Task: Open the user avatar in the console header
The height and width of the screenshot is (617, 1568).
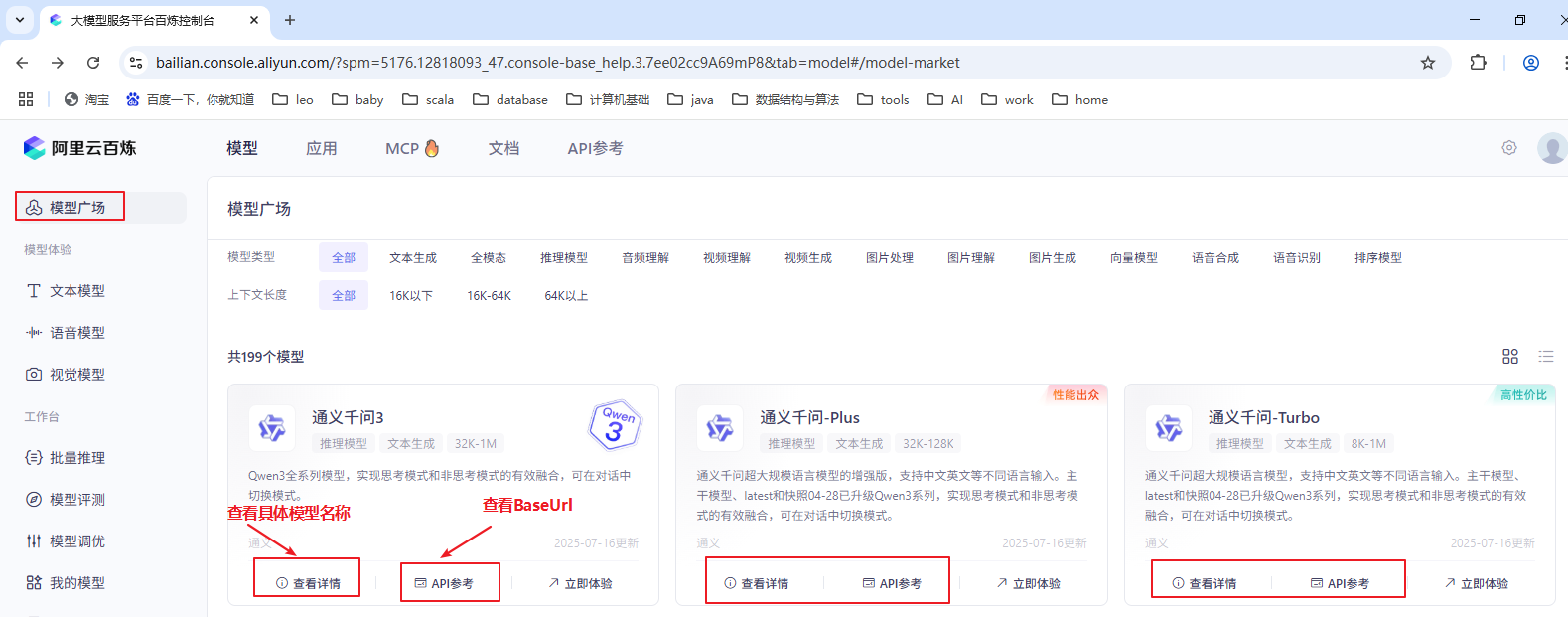Action: pos(1552,148)
